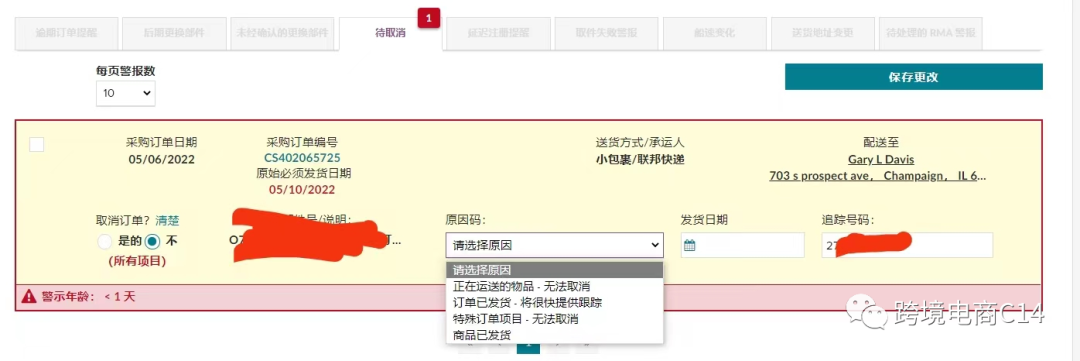Viewport: 1080px width, 361px height.
Task: Click the 警示年龄: < 1 天 text
Action: (x=88, y=297)
